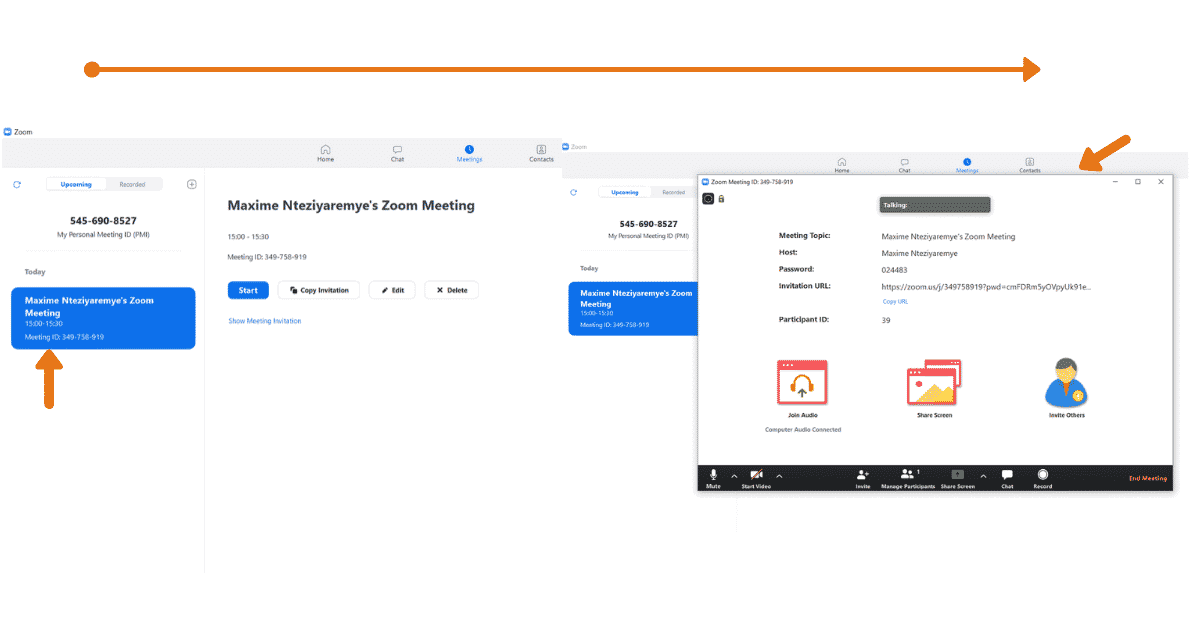Expand audio options arrow beside Mute
Screen dimensions: 1200x628
click(734, 476)
